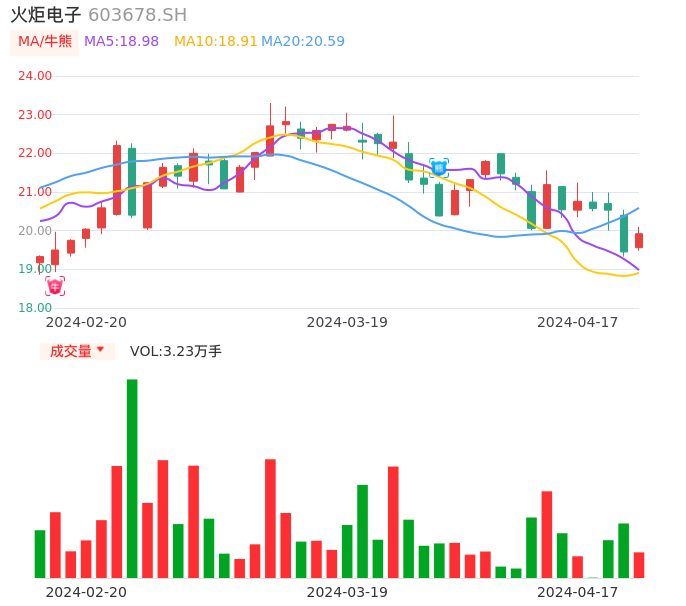Click the 18.00 price axis label
Screen dimensions: 686x606
pyautogui.click(x=35, y=308)
